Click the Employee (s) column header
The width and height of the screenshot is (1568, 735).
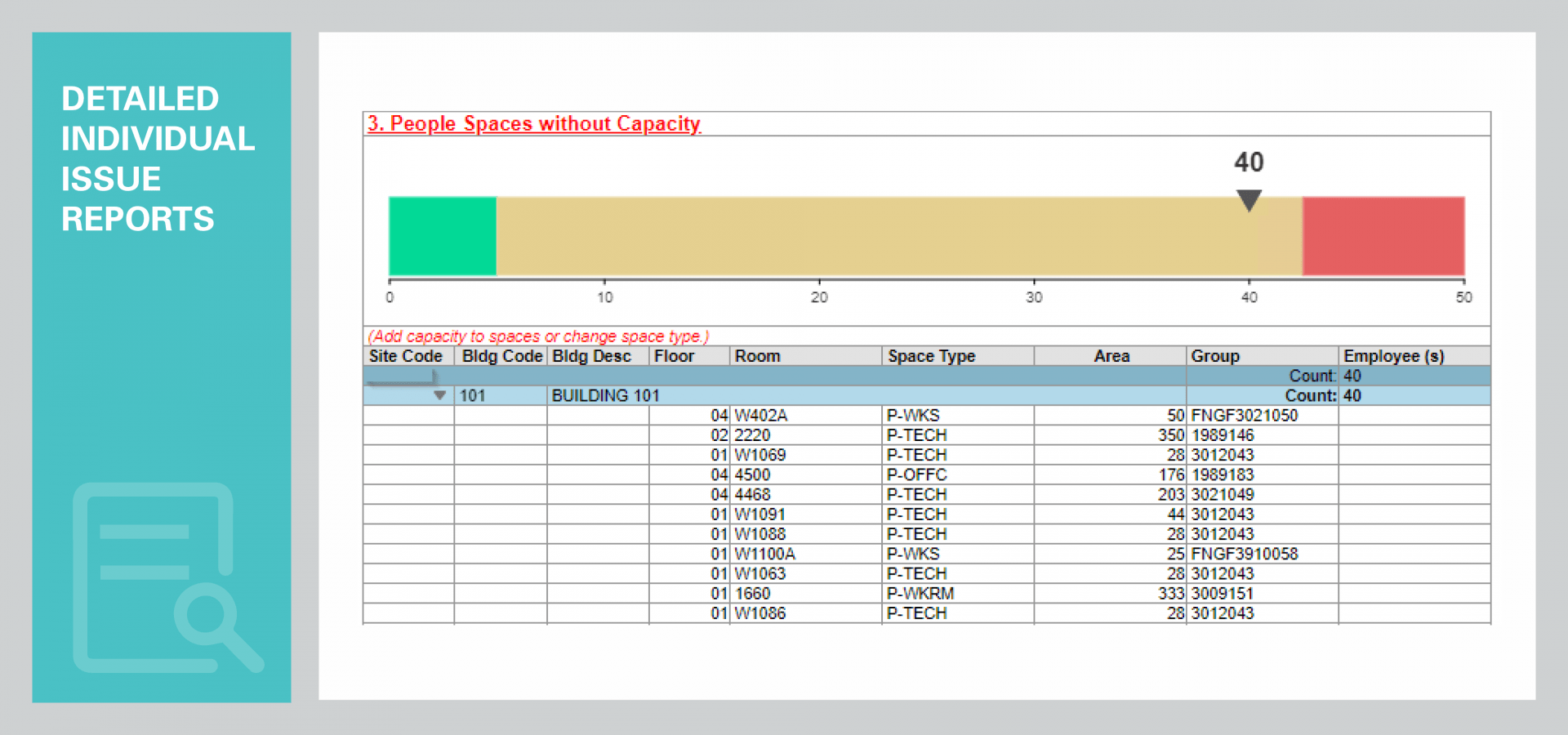coord(1392,355)
